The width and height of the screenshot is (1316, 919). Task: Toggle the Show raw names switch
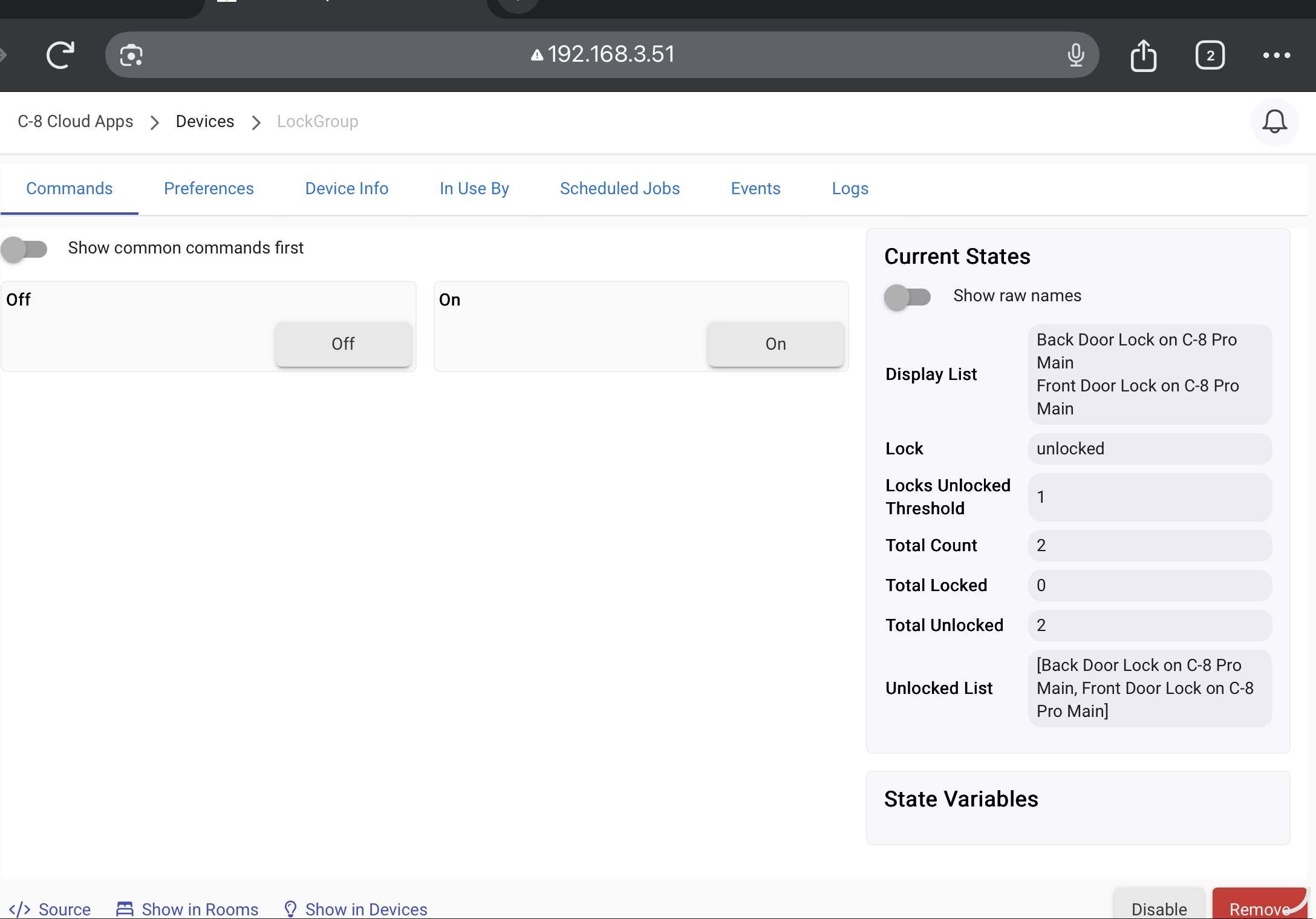click(x=907, y=296)
